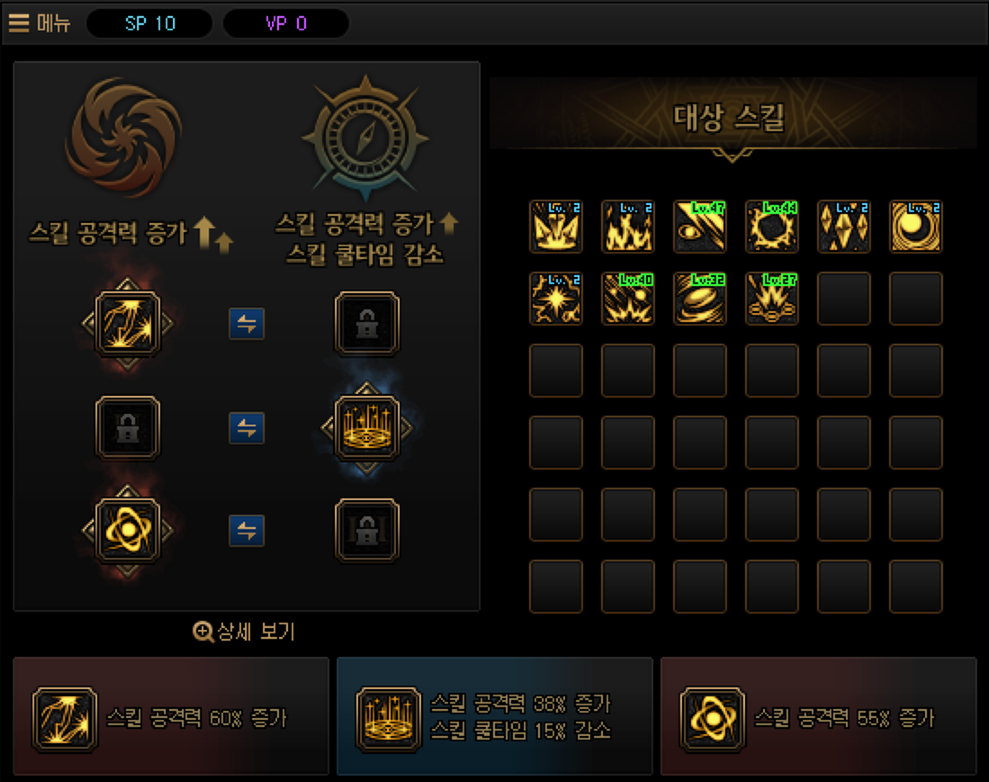Pick the Lv.27 skill icon in grid
This screenshot has width=989, height=782.
point(771,298)
